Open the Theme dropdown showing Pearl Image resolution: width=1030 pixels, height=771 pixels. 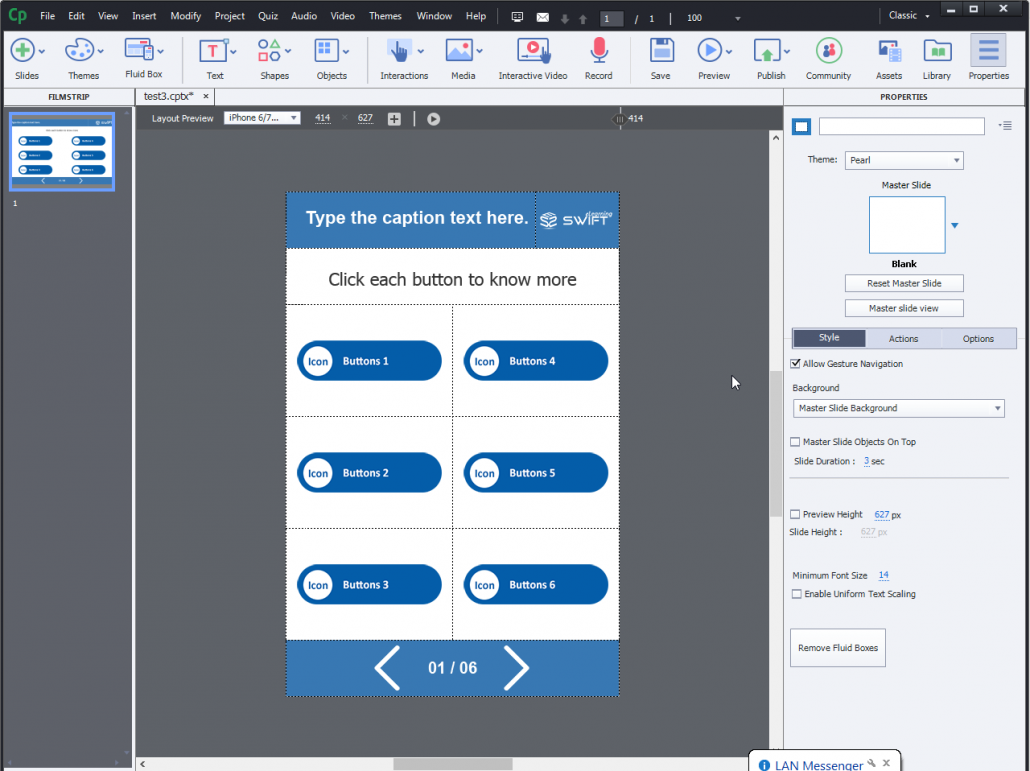click(x=904, y=160)
